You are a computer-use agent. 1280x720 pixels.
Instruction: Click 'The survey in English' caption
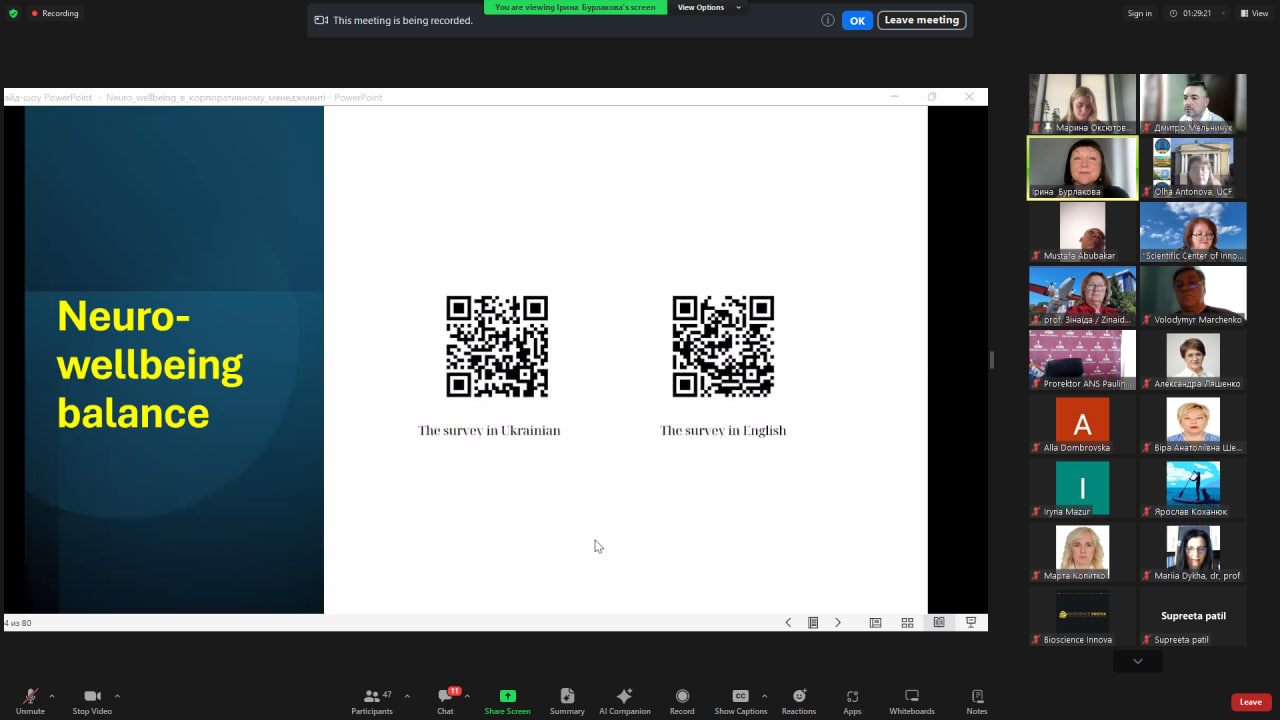(723, 431)
